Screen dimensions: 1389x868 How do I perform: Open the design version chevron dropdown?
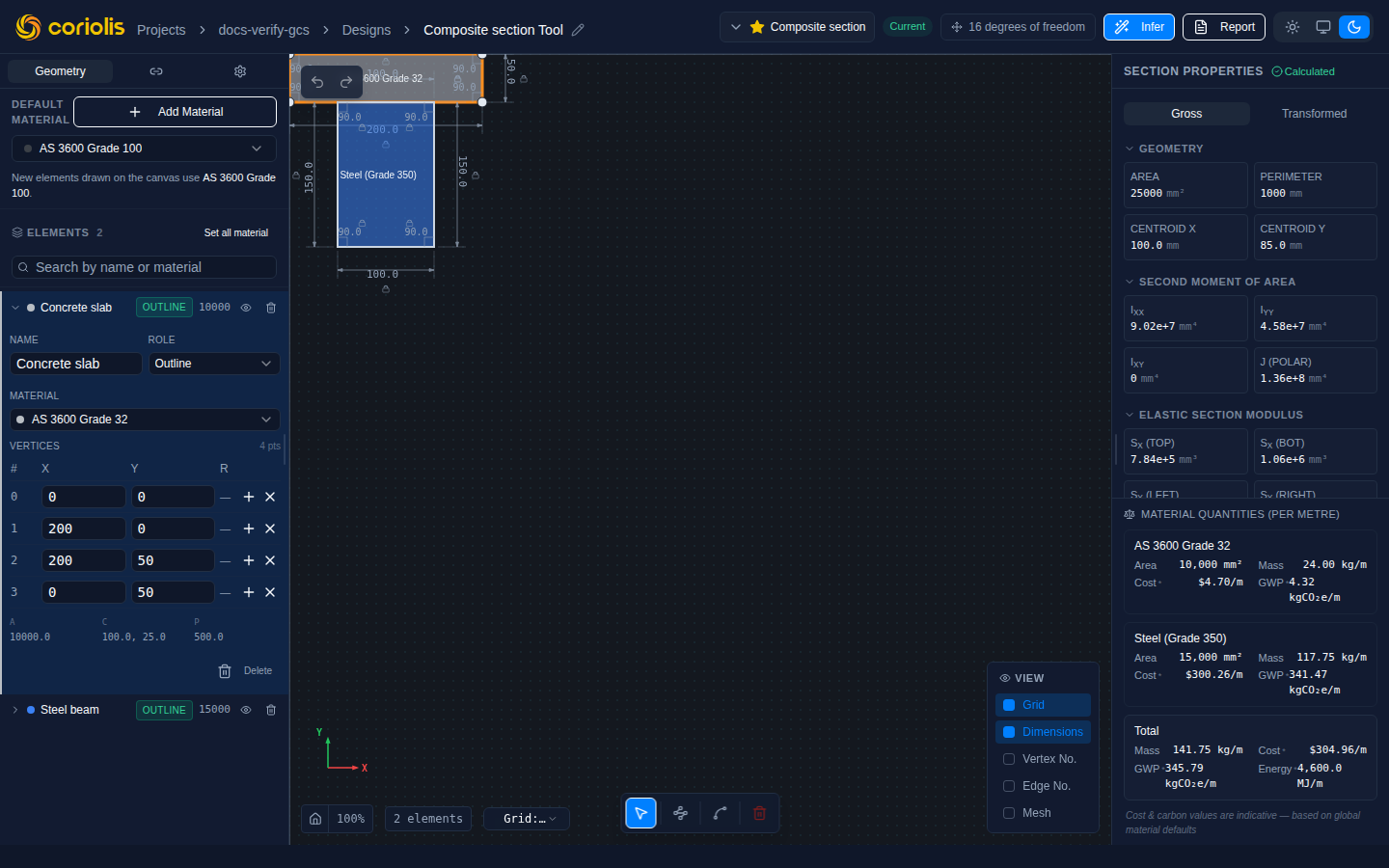[x=736, y=27]
